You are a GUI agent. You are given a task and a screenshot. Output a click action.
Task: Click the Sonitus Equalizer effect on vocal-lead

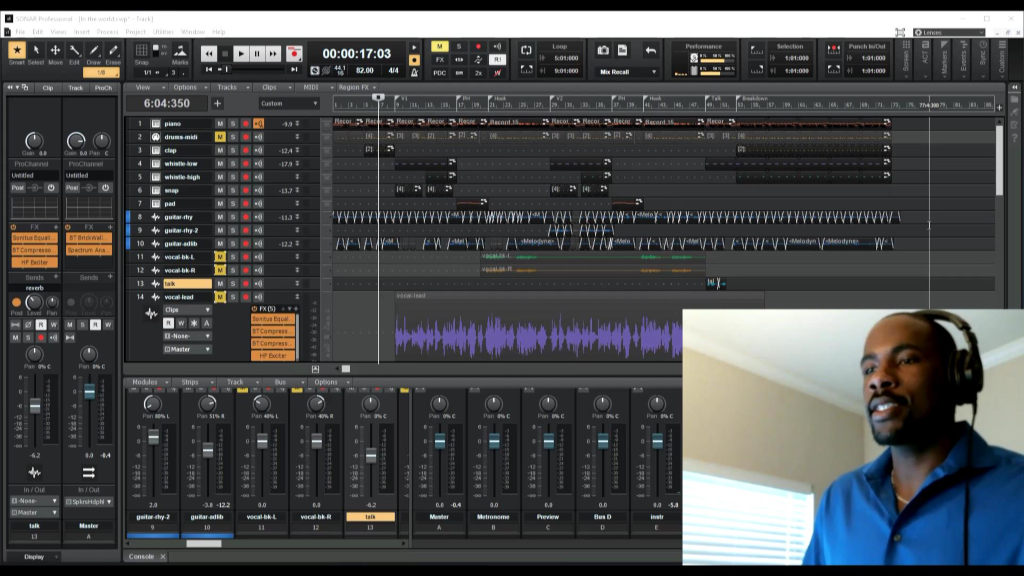pos(271,319)
